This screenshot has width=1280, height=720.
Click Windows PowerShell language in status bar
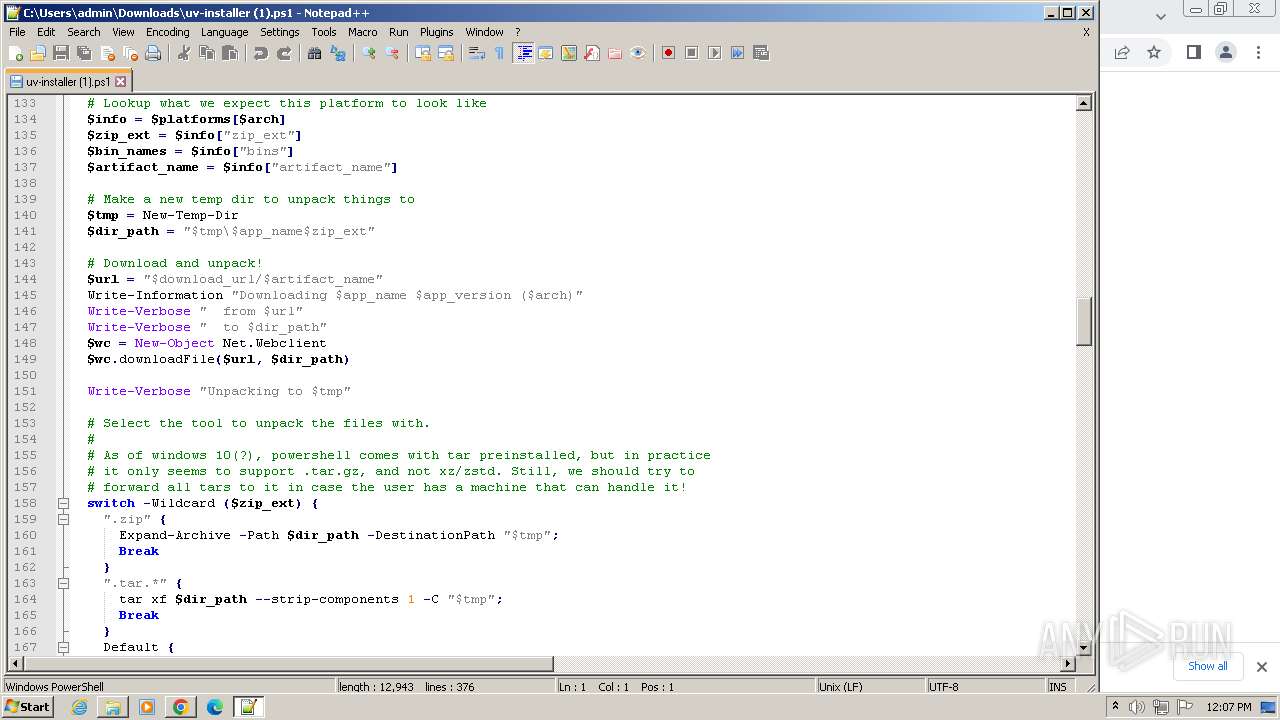168,687
